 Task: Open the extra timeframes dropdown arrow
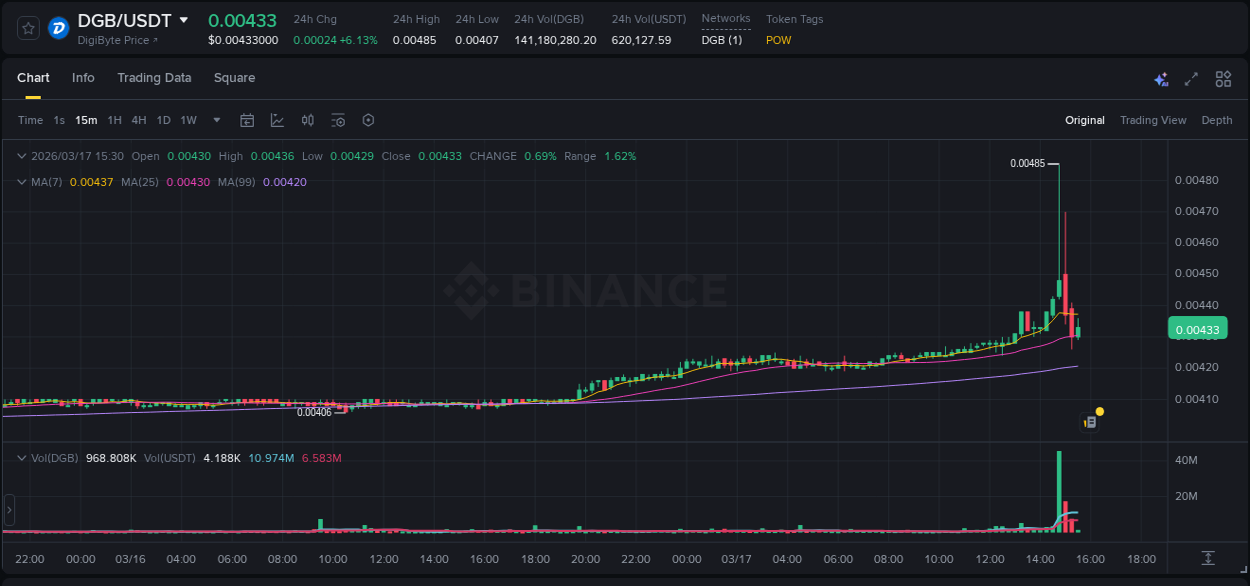pos(215,120)
